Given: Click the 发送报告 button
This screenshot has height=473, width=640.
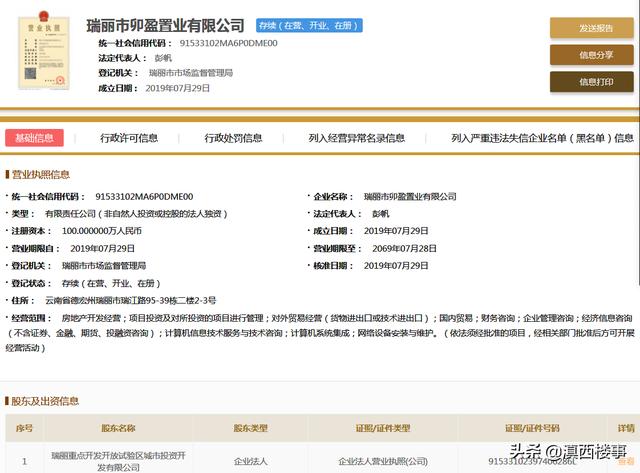Looking at the screenshot, I should [596, 28].
